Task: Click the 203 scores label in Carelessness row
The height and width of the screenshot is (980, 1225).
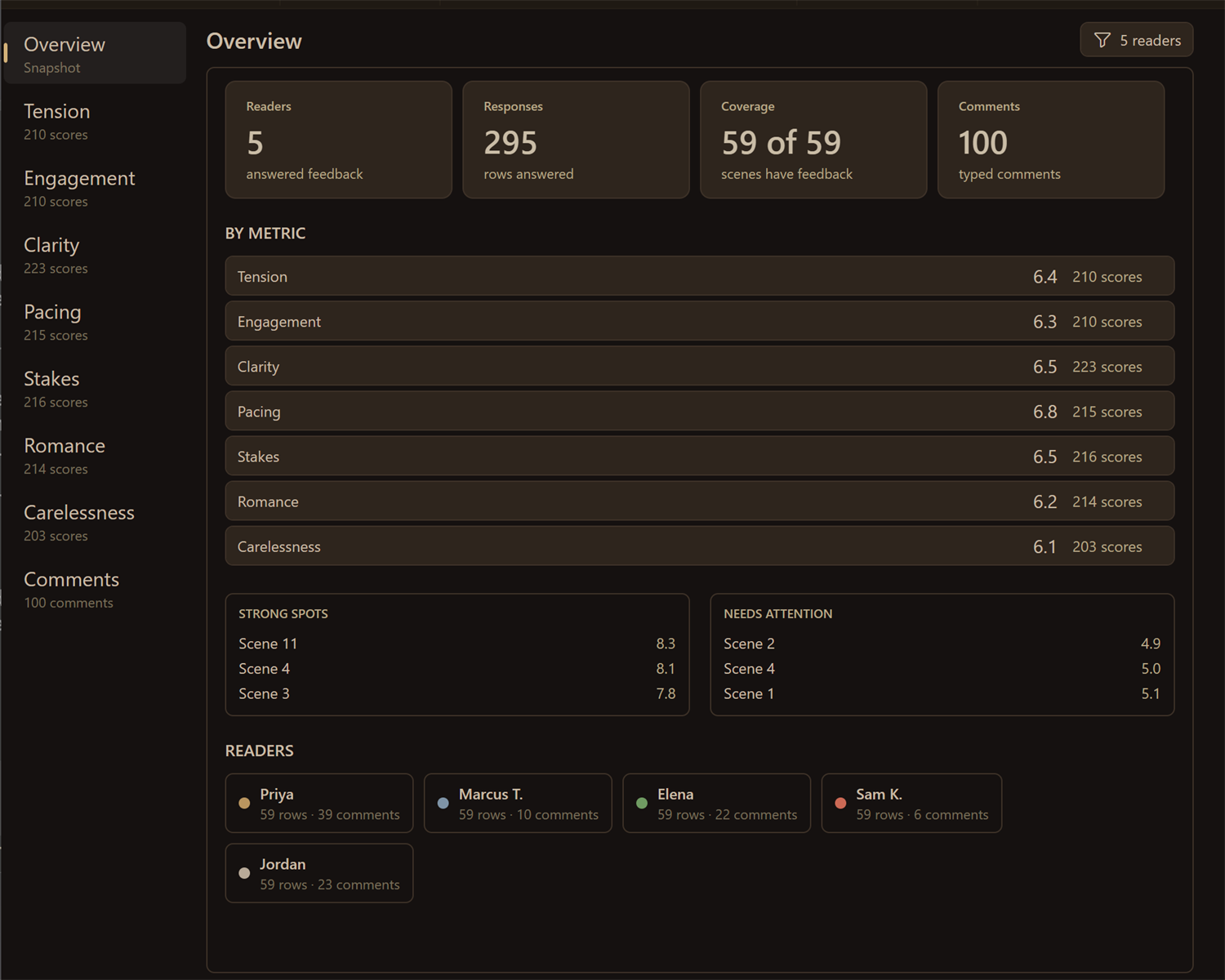Action: [1107, 546]
